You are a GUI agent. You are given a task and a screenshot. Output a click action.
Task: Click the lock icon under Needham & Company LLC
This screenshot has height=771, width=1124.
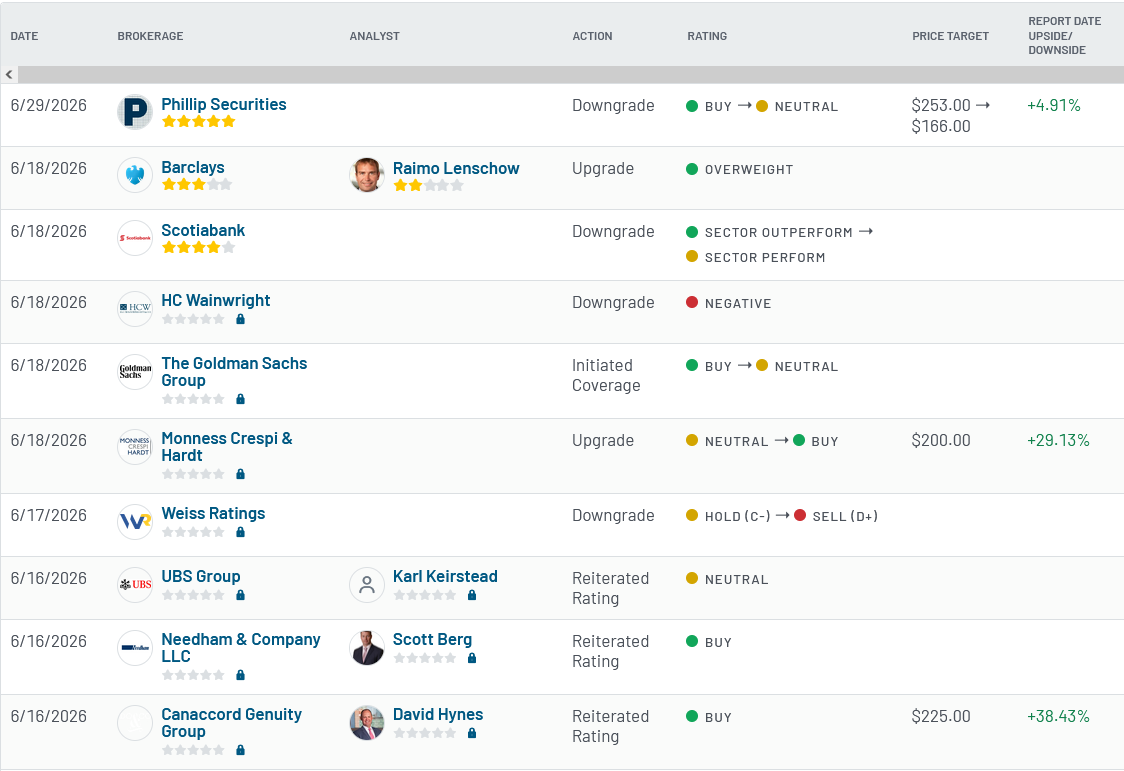point(241,674)
